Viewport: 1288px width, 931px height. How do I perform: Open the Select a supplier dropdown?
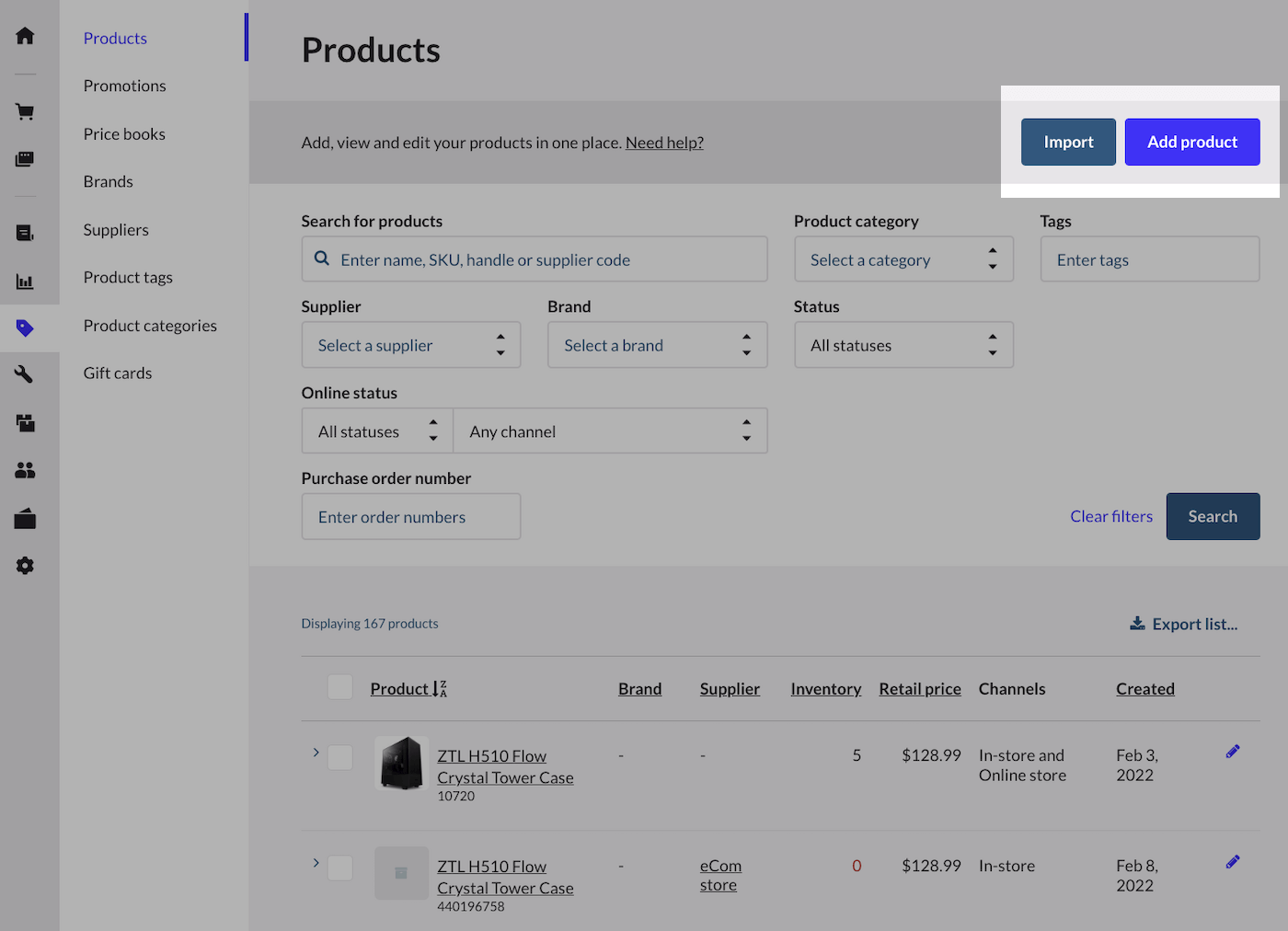[410, 345]
